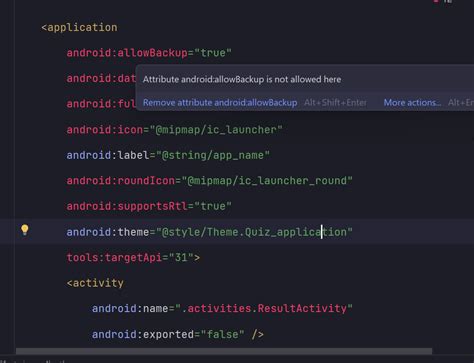Click android:allowBackup="true" attribute

pyautogui.click(x=149, y=53)
